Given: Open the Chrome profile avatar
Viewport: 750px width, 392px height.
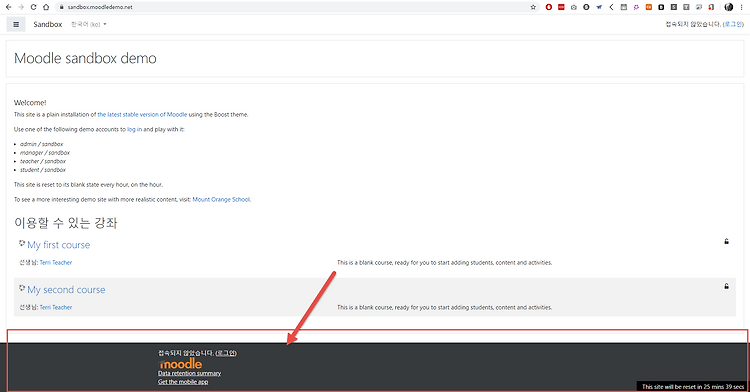Looking at the screenshot, I should point(728,7).
